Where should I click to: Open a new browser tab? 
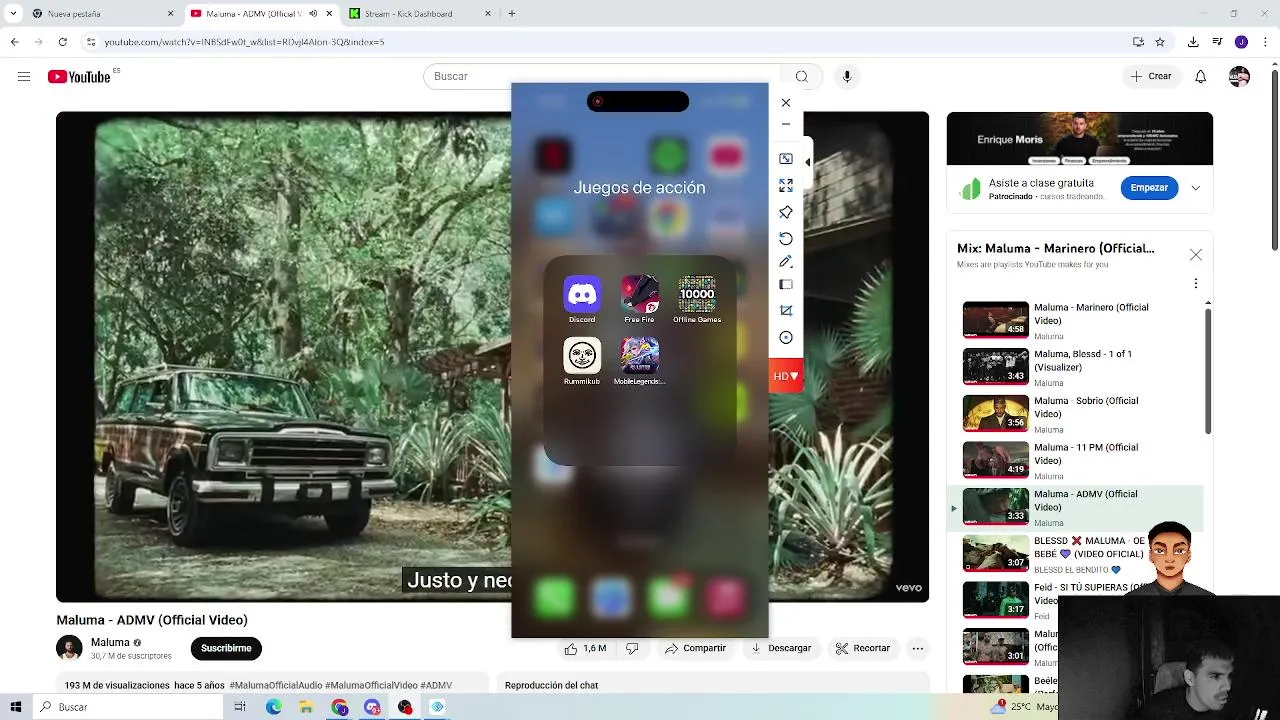512,14
